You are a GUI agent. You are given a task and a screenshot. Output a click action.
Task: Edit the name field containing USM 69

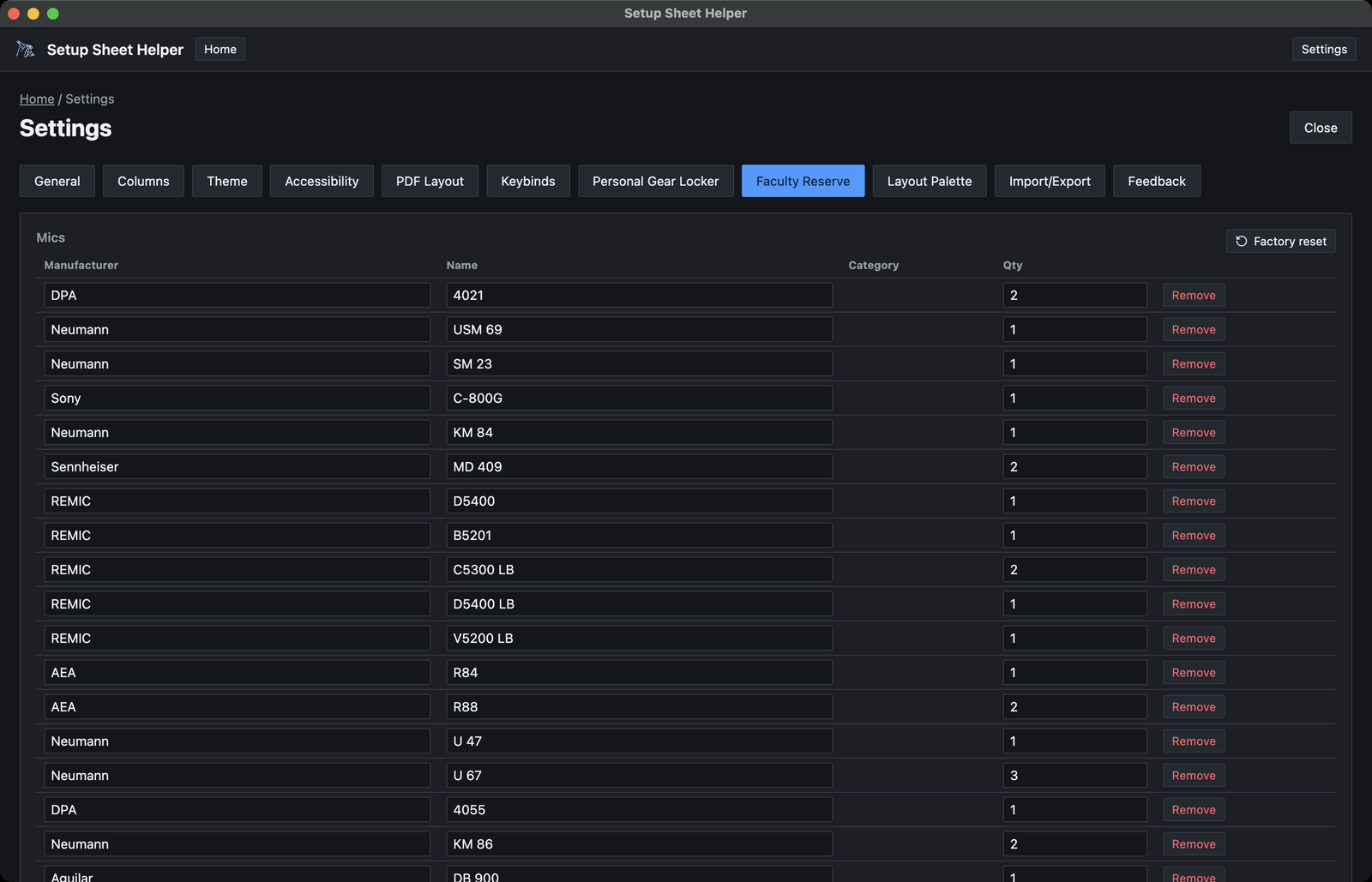click(639, 329)
